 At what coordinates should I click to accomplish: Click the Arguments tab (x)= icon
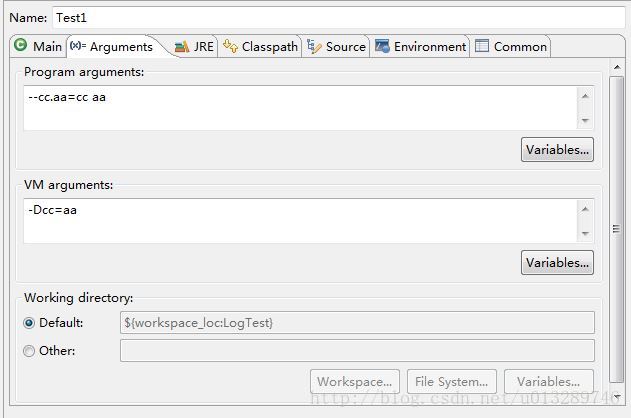click(x=78, y=45)
